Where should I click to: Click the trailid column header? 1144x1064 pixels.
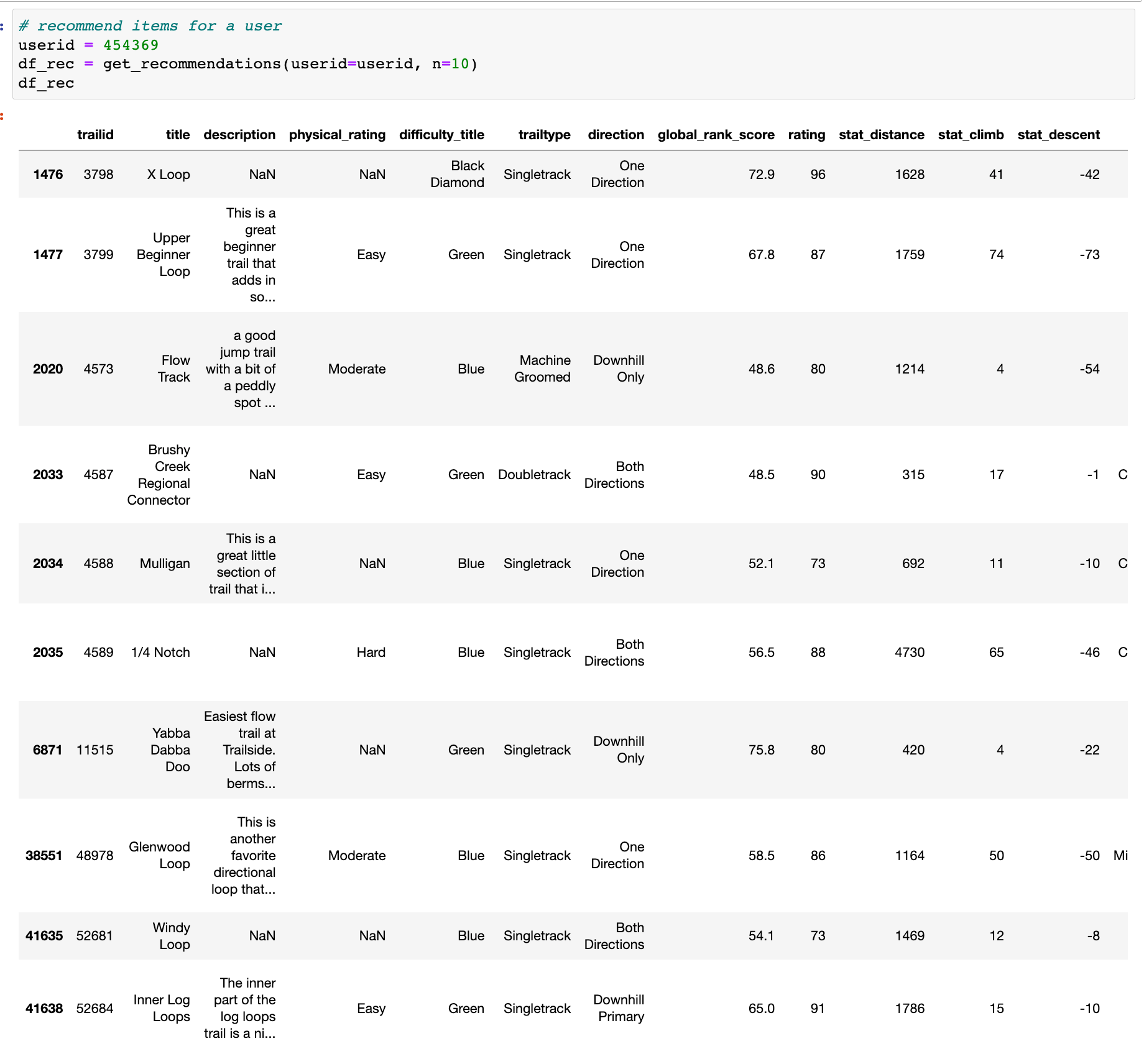[x=95, y=135]
